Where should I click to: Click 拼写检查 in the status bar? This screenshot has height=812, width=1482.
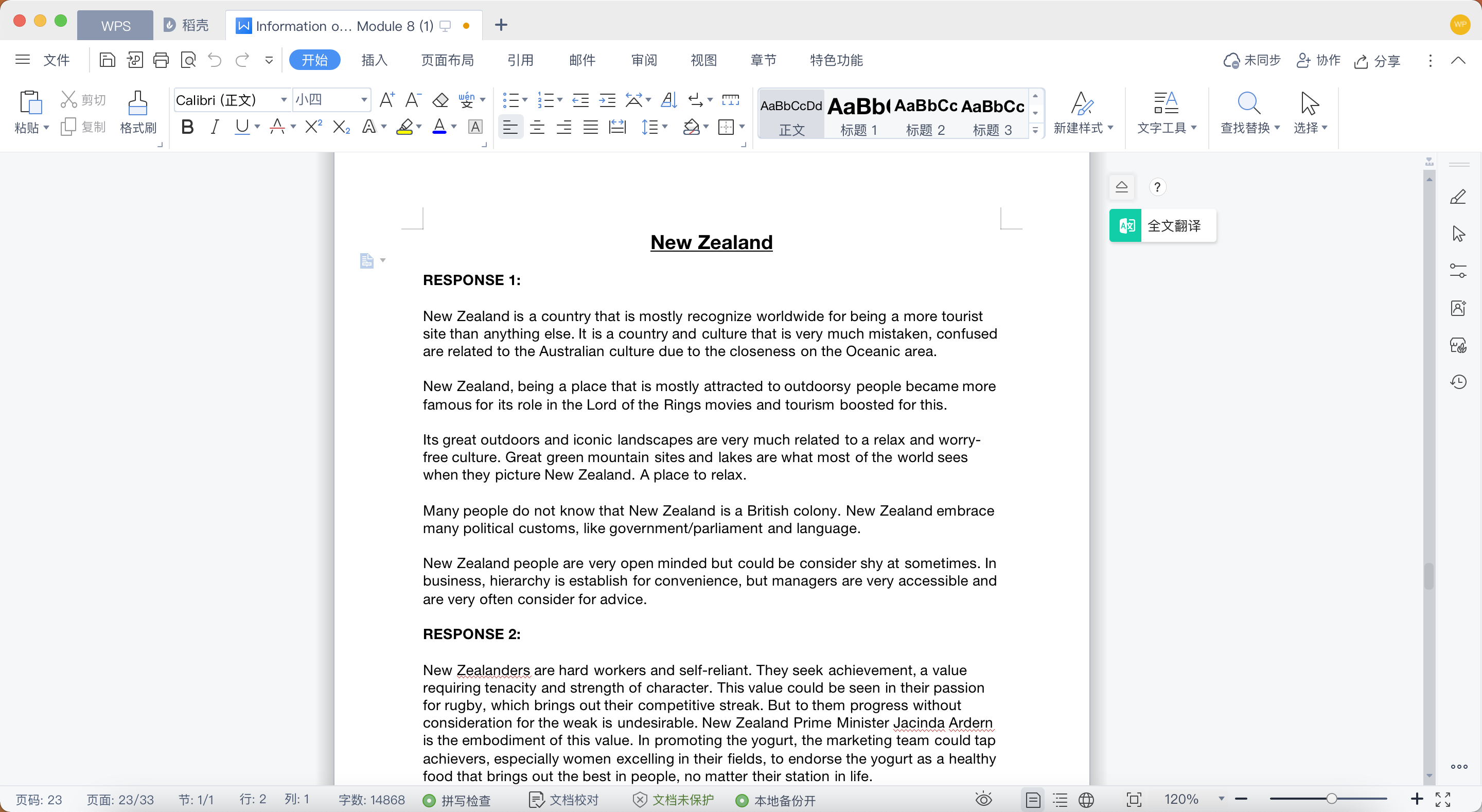(x=457, y=800)
